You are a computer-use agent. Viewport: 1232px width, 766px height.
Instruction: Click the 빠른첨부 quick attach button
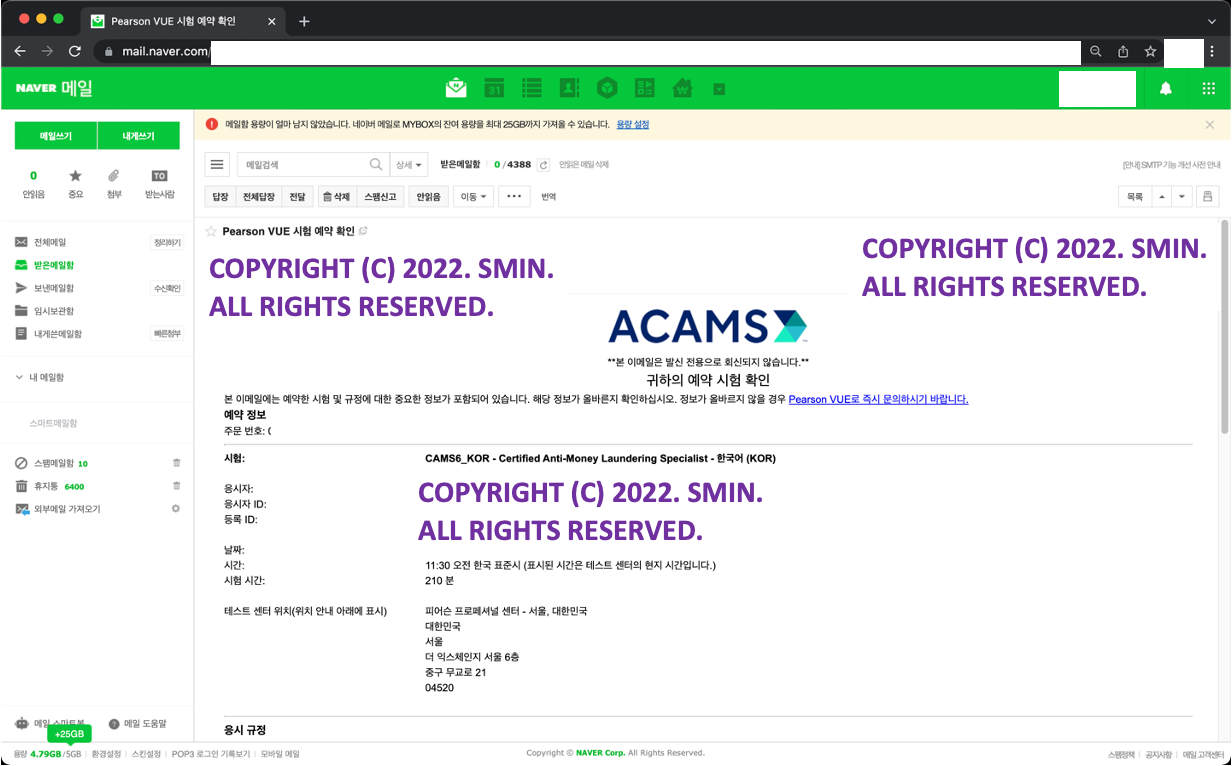point(166,334)
